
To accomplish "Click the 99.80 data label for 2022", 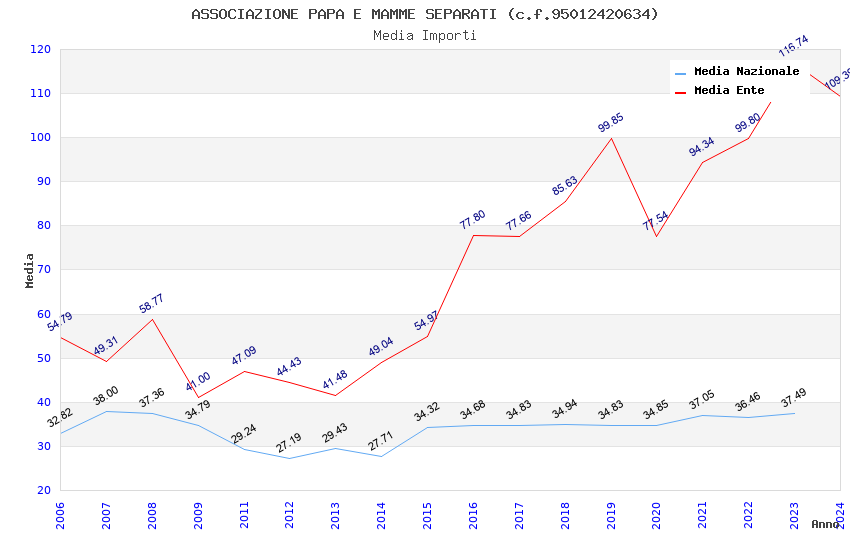I will point(748,122).
